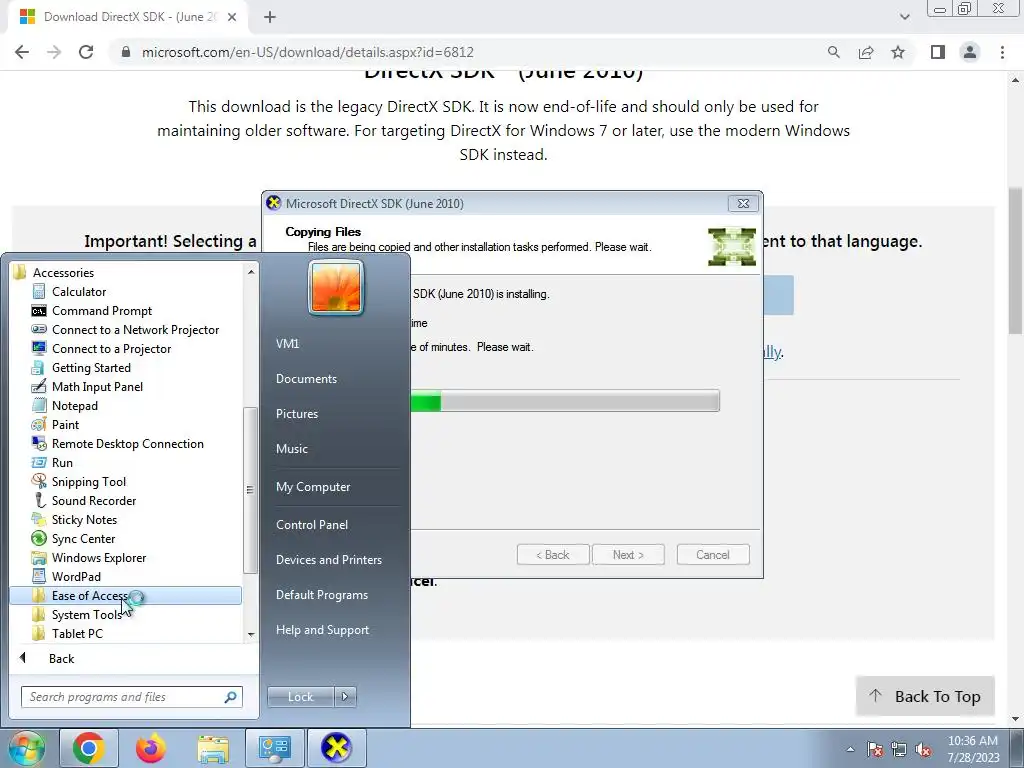The height and width of the screenshot is (768, 1024).
Task: Open Firefox from the taskbar
Action: (150, 748)
